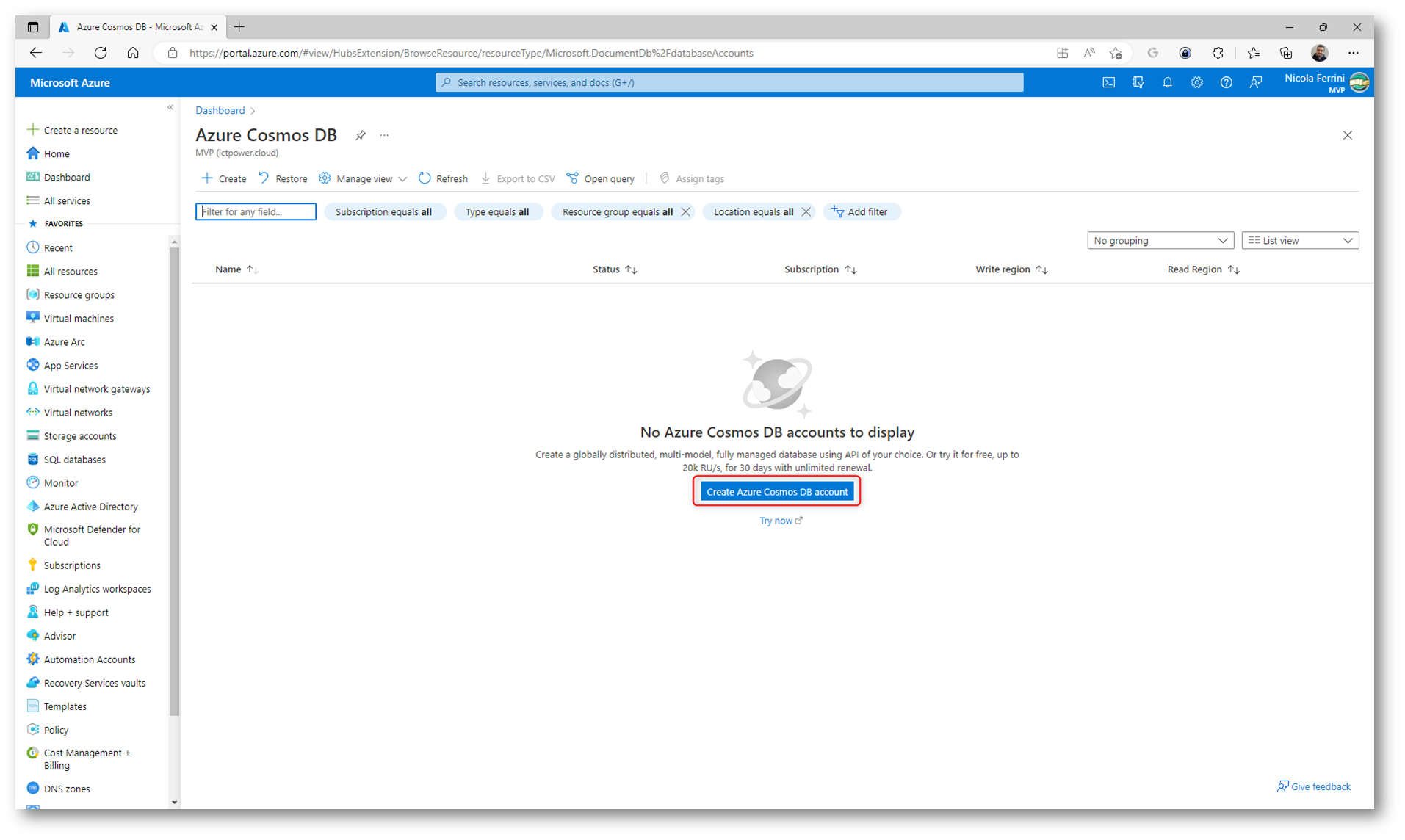Viewport: 1405px width, 840px height.
Task: Click in the Filter for any field box
Action: tap(256, 211)
